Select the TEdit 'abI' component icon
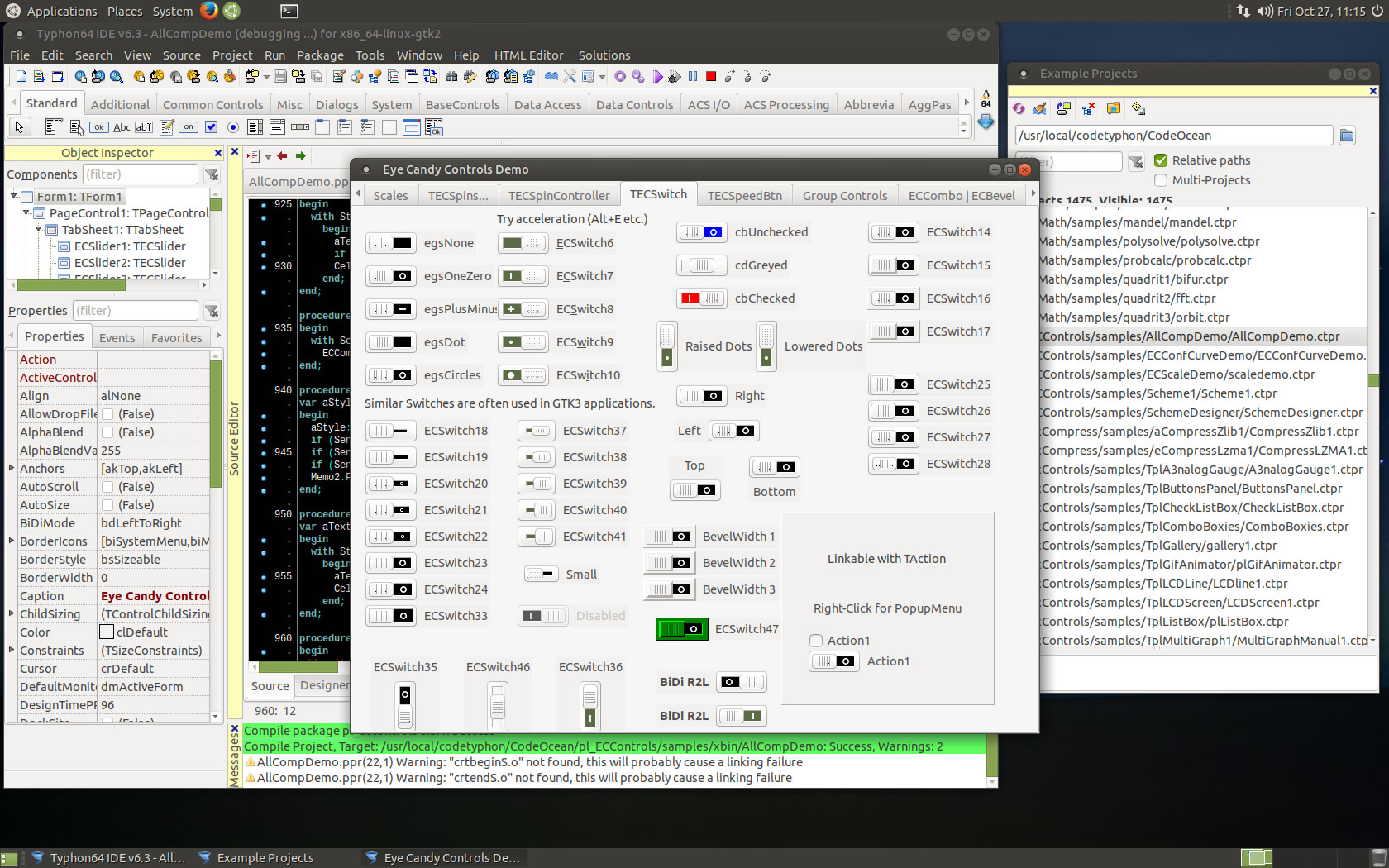 tap(144, 127)
